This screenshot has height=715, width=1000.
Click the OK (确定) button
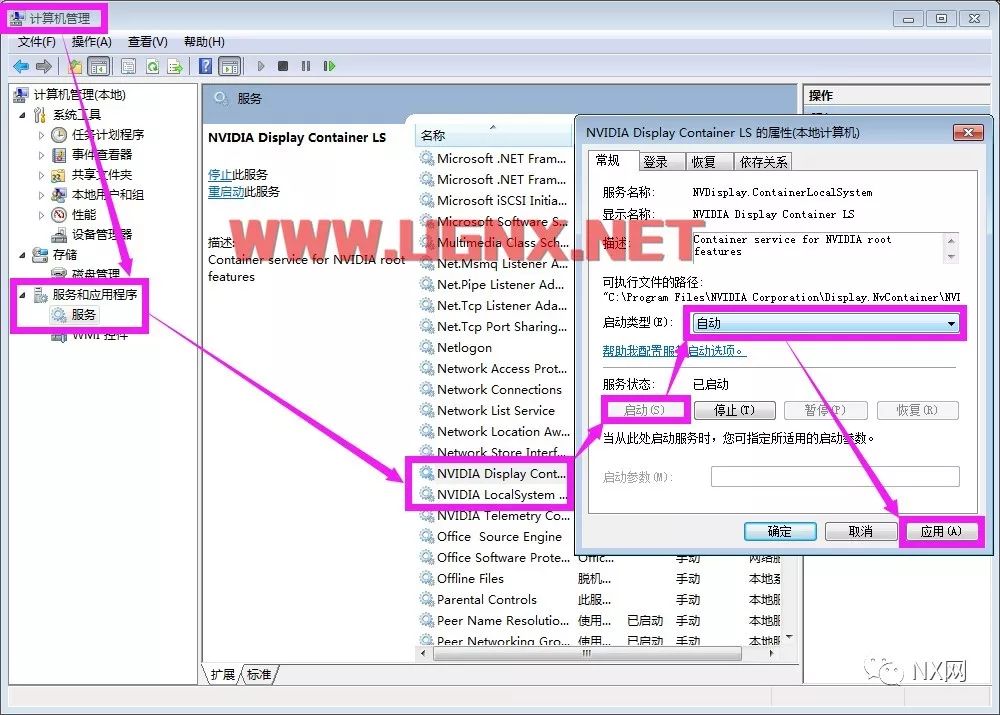(780, 531)
